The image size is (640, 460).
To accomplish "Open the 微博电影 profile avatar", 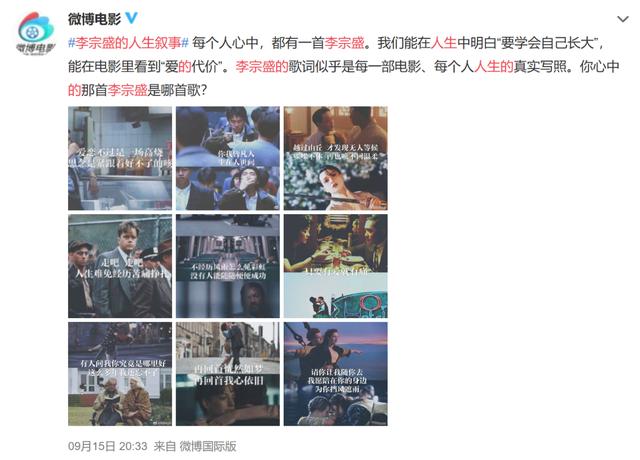I will click(x=36, y=33).
